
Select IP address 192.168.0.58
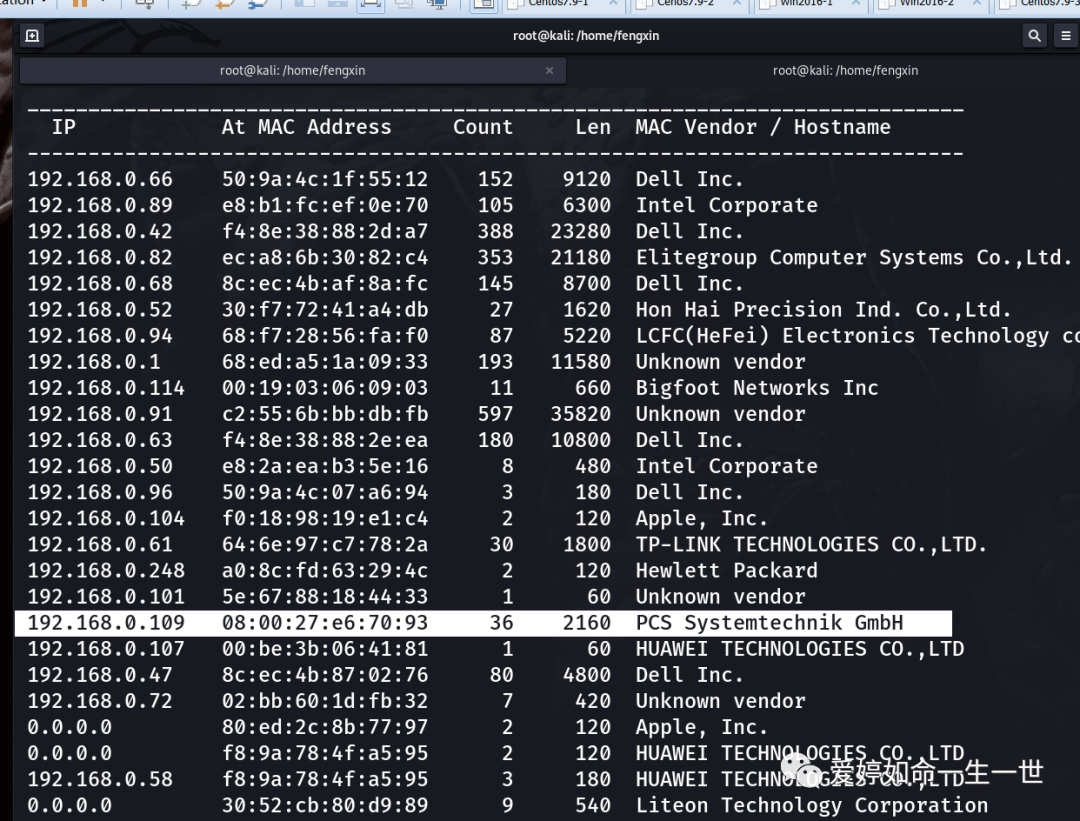(100, 780)
